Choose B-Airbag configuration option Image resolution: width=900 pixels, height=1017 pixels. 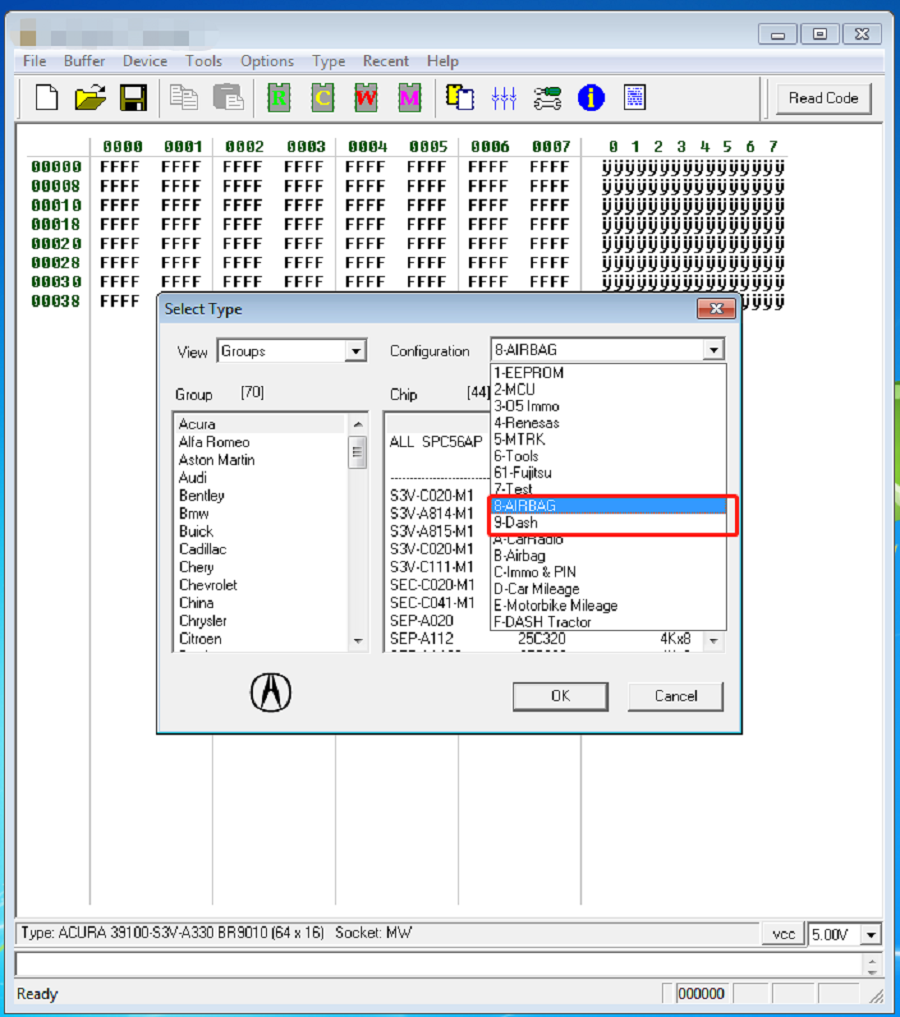tap(608, 556)
